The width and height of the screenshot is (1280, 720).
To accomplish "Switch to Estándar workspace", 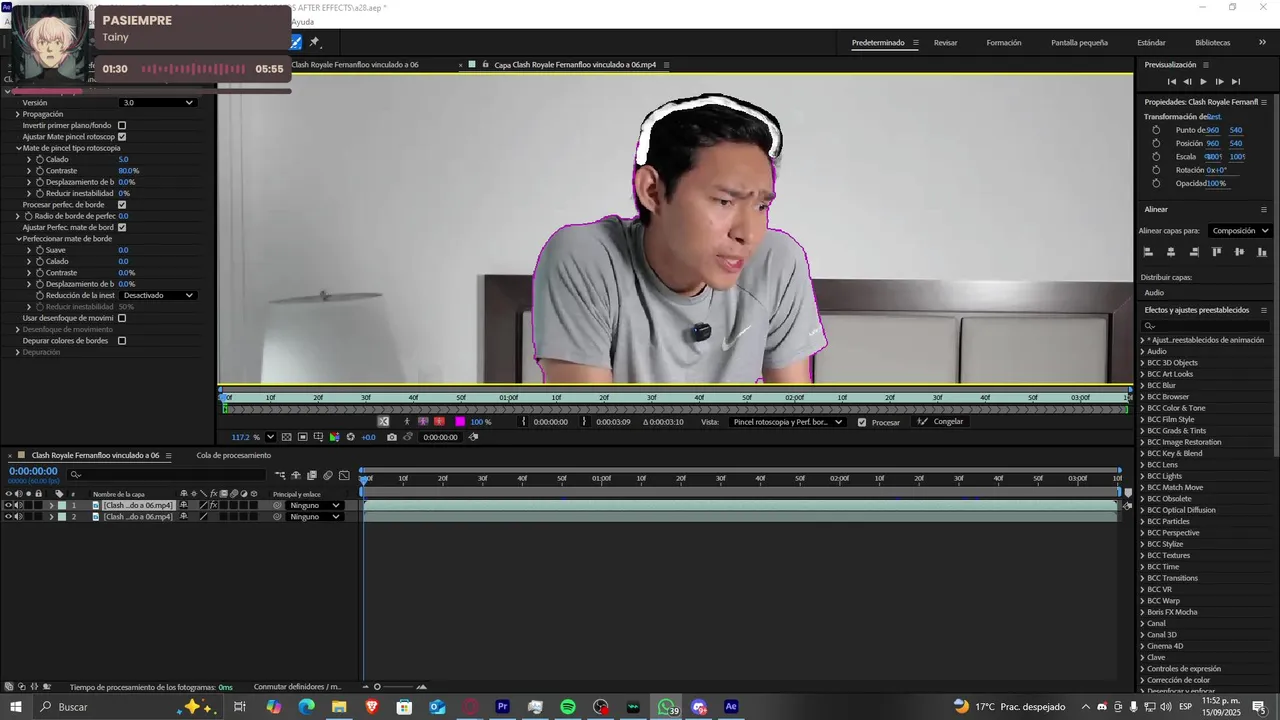I will pos(1151,43).
